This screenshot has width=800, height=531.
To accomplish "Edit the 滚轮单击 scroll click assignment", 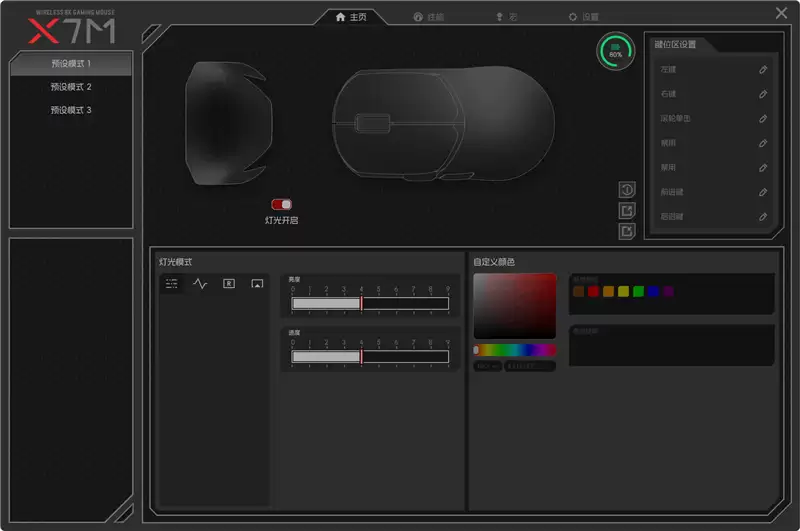I will point(763,118).
